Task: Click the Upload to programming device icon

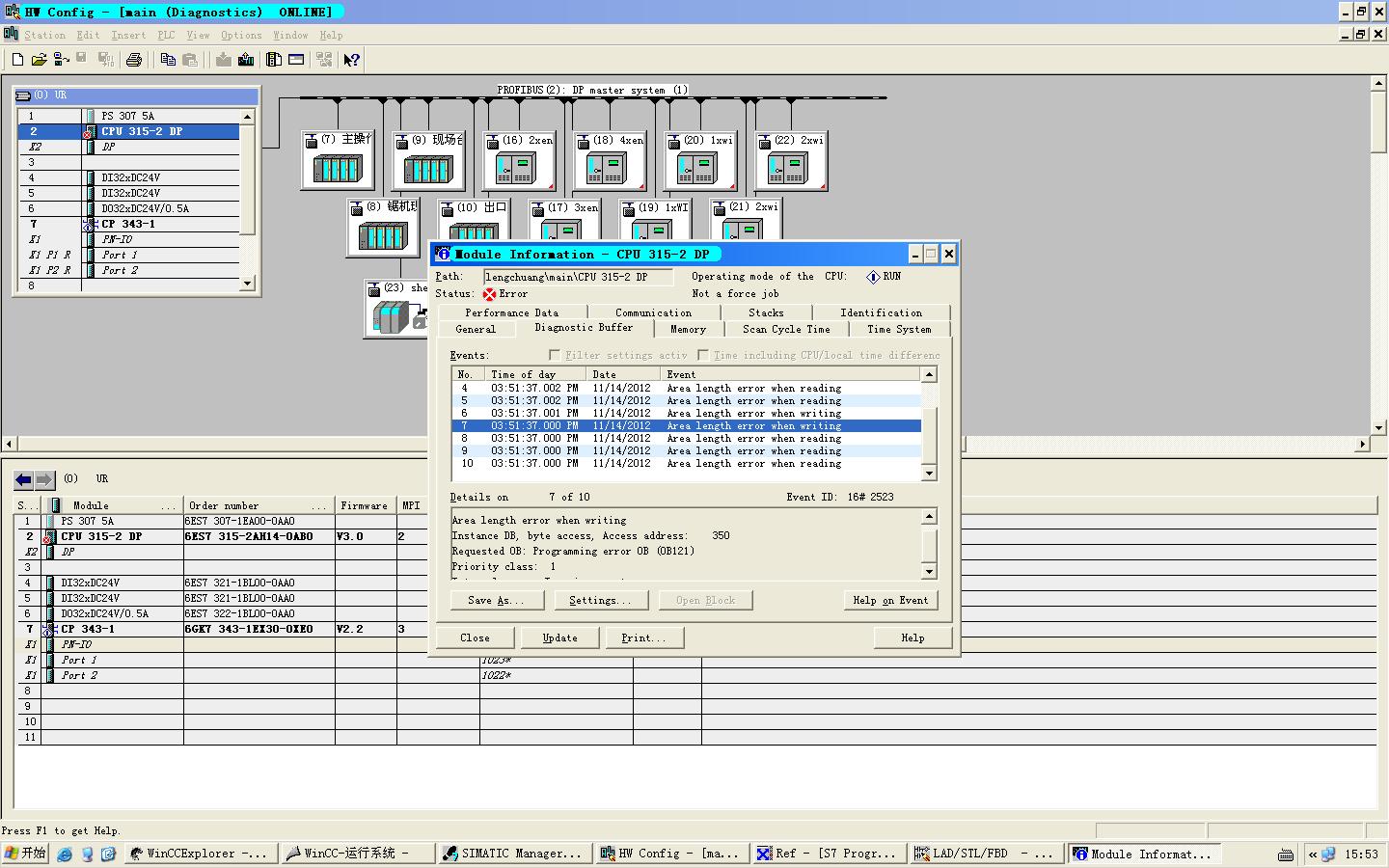Action: (246, 60)
